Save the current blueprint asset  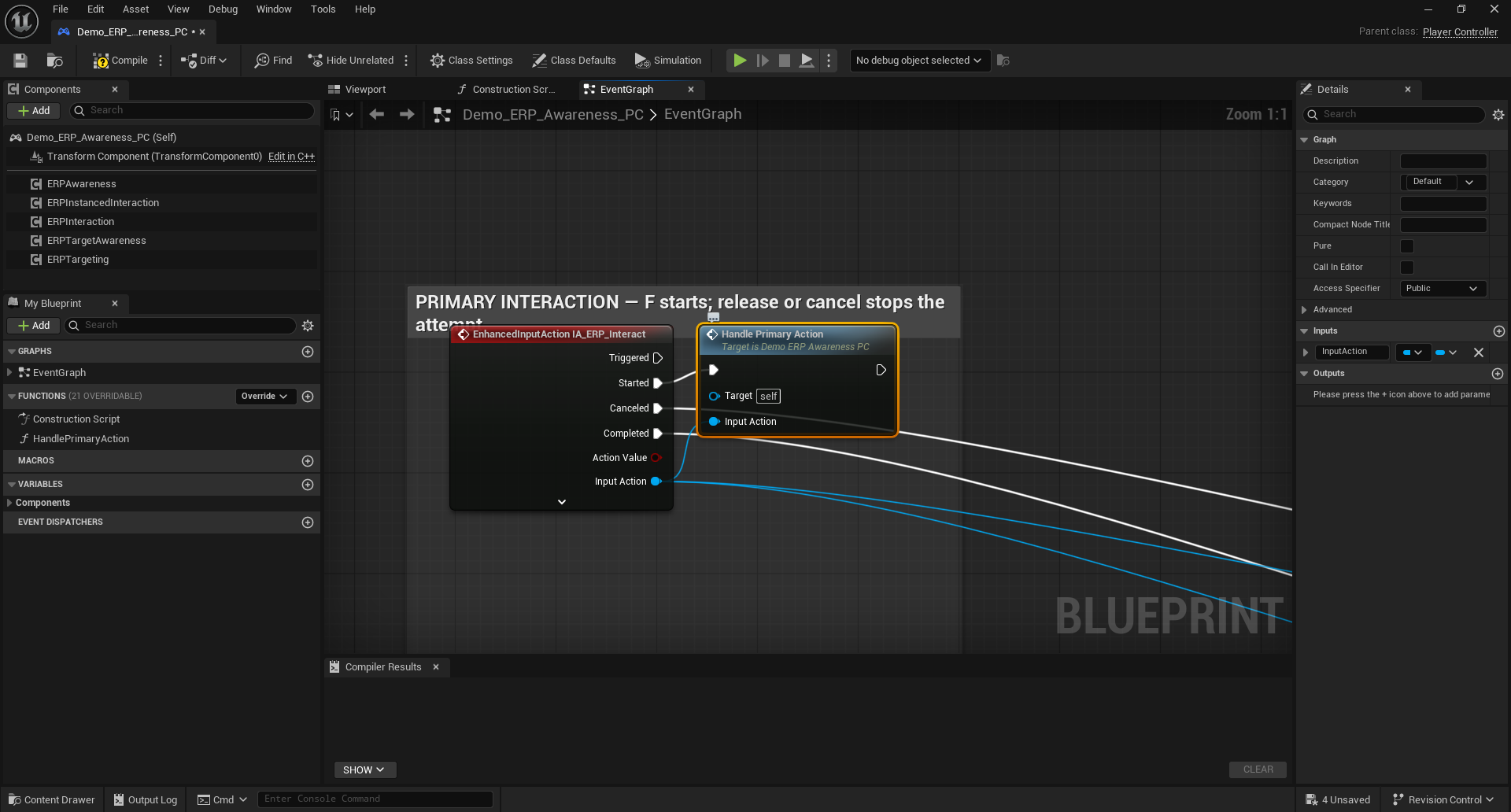[20, 61]
